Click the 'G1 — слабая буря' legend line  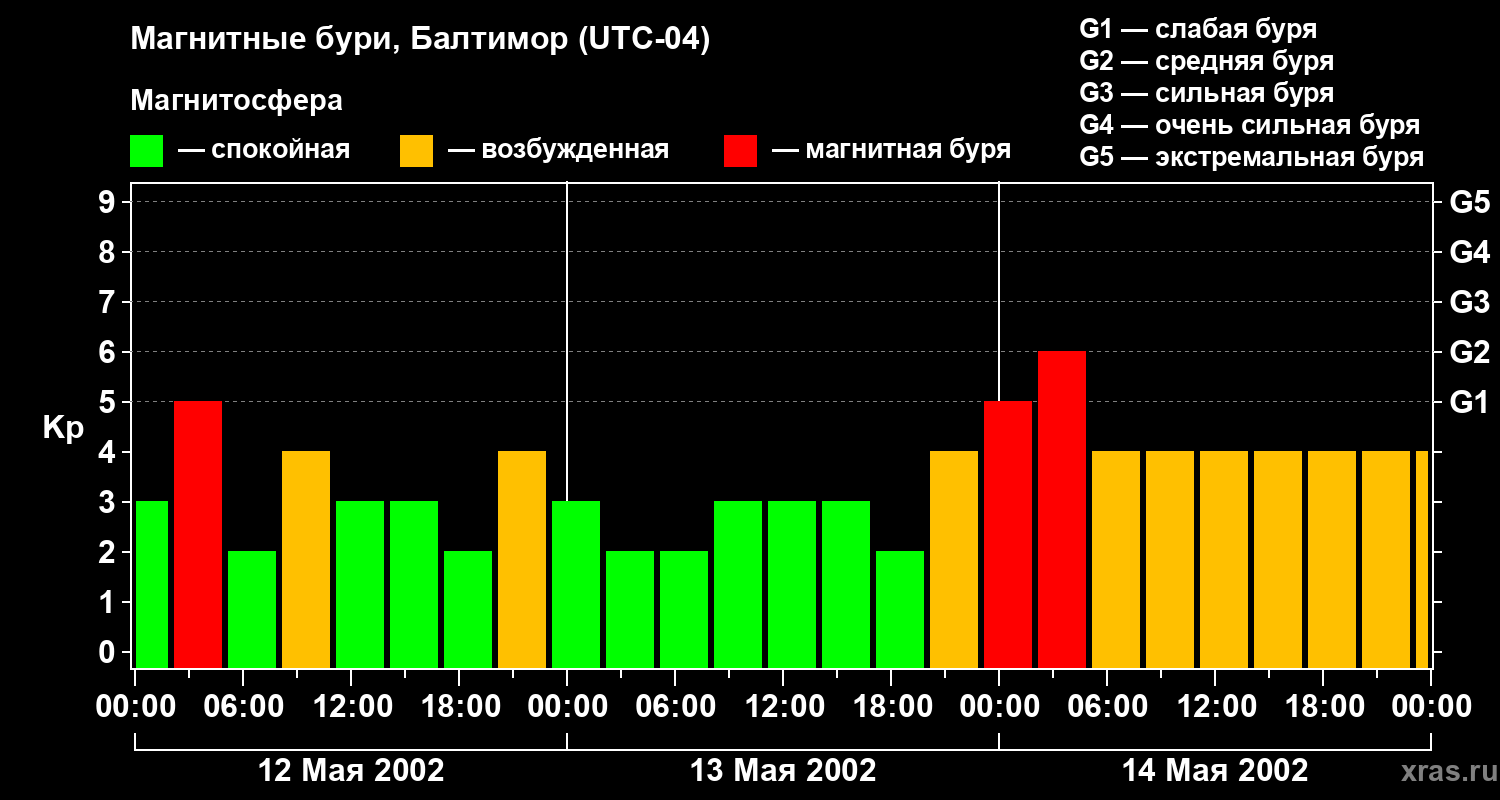[1197, 29]
